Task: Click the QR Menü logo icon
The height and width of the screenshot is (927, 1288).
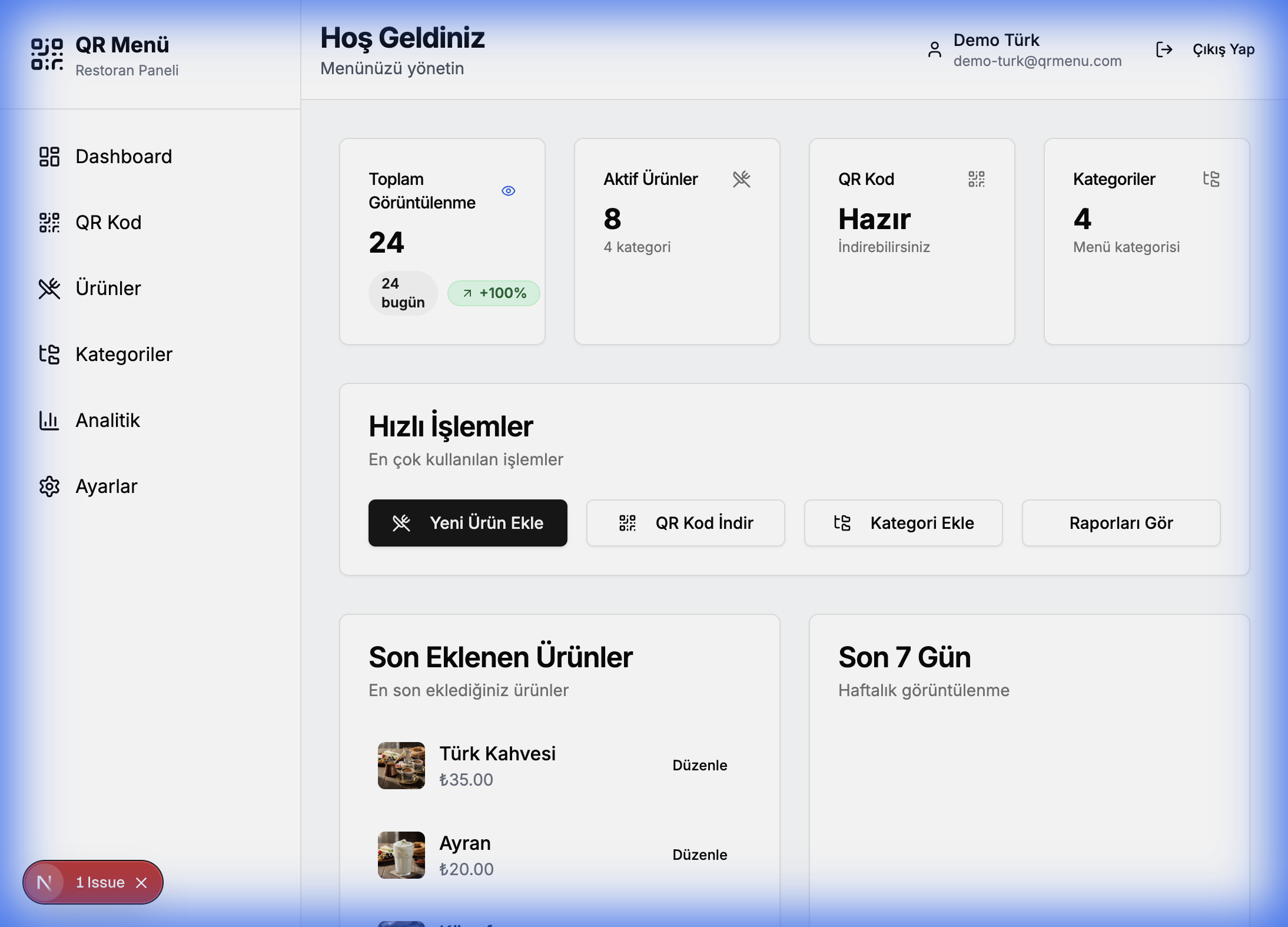Action: tap(48, 54)
